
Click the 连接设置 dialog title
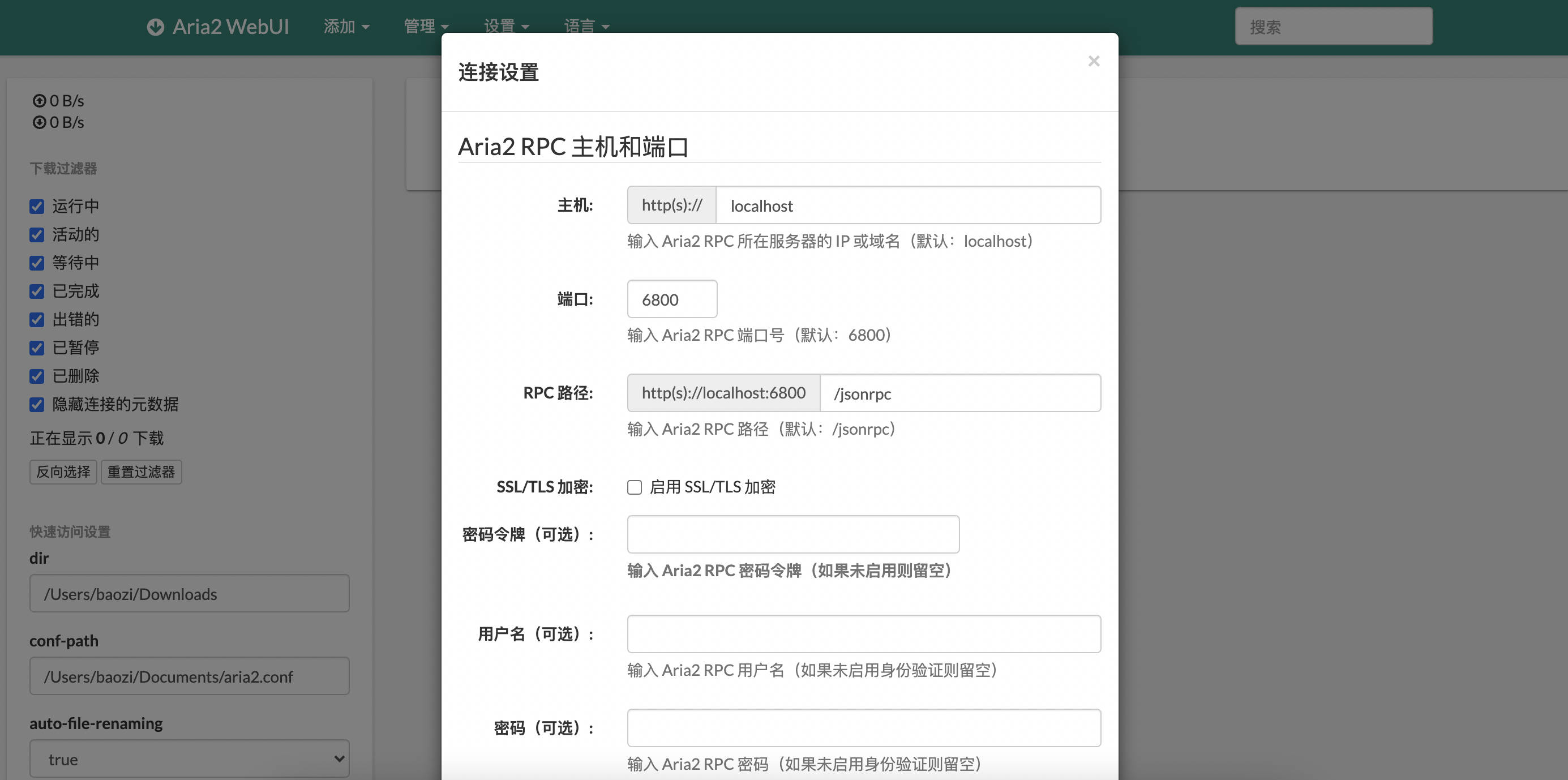click(499, 72)
